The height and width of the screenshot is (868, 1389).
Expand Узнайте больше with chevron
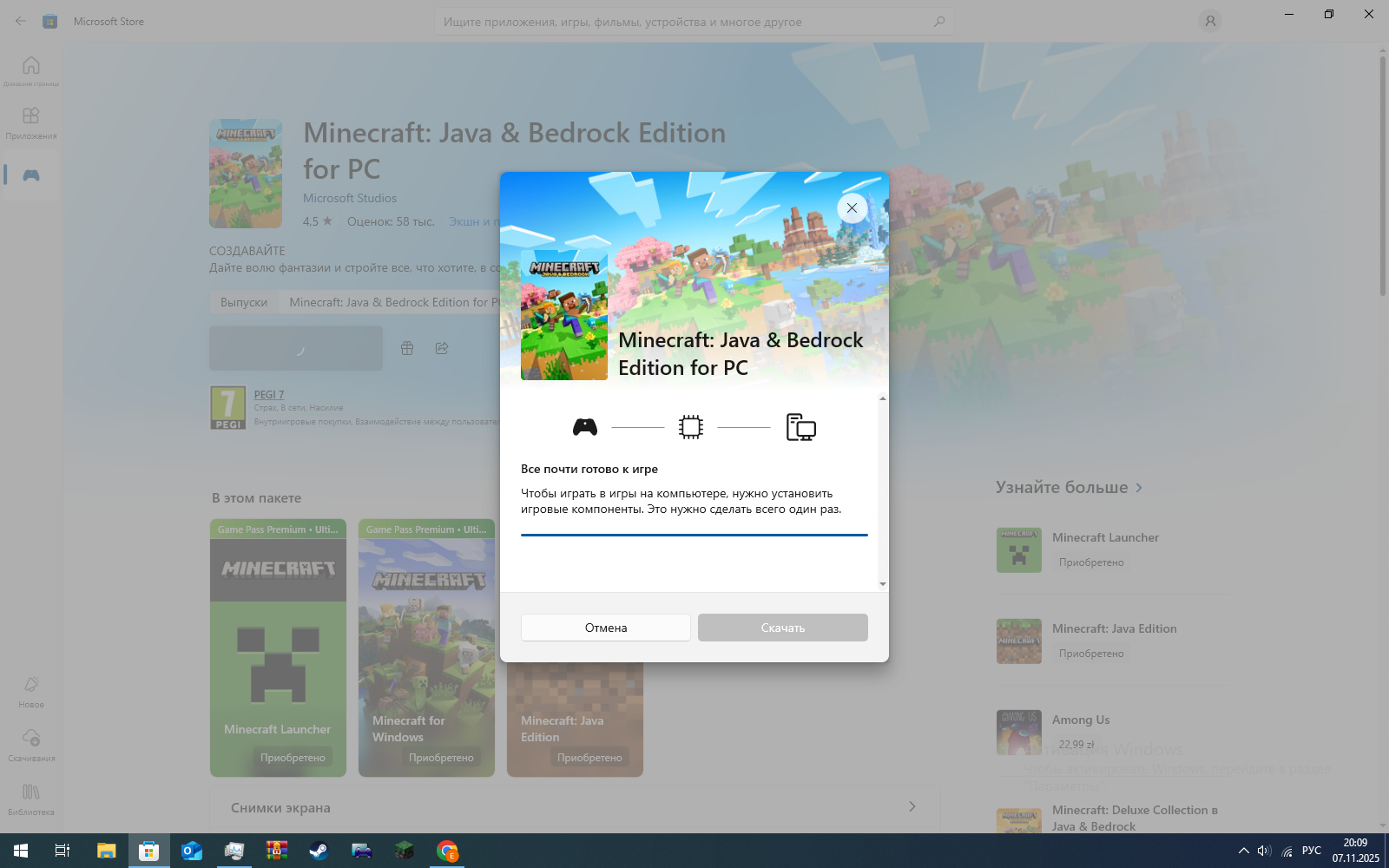[1139, 488]
